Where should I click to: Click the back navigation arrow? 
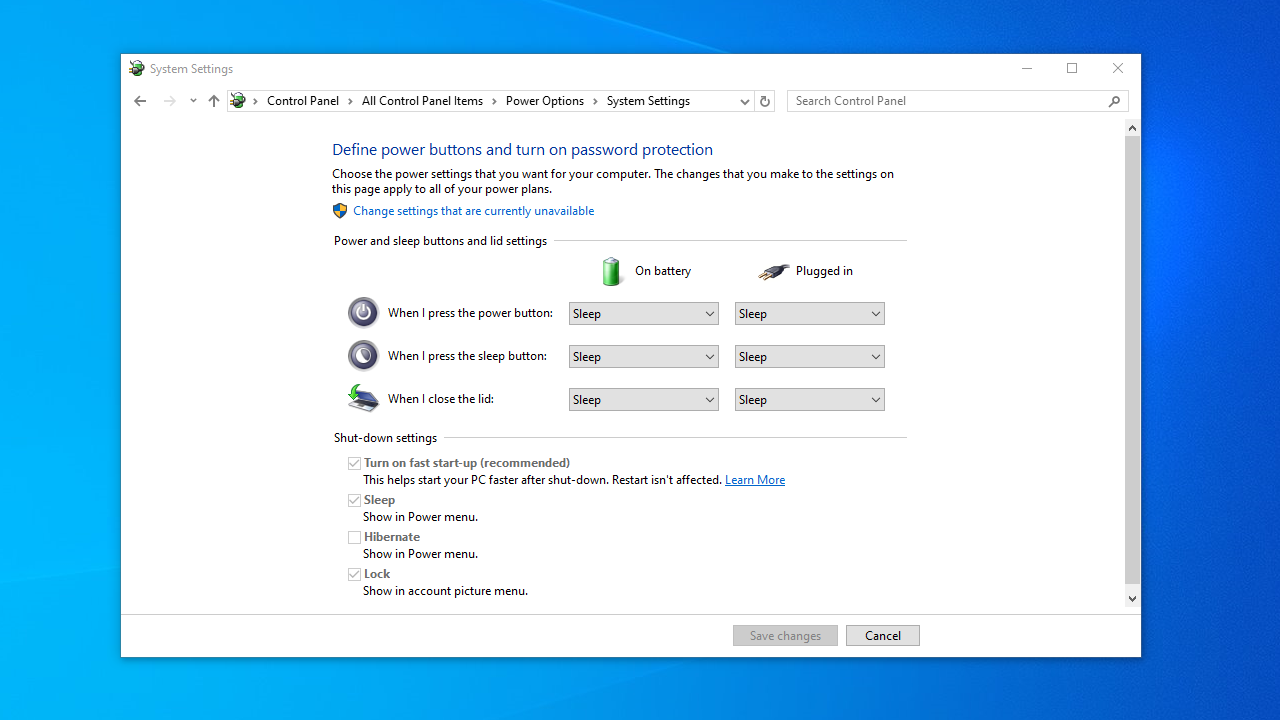(140, 101)
